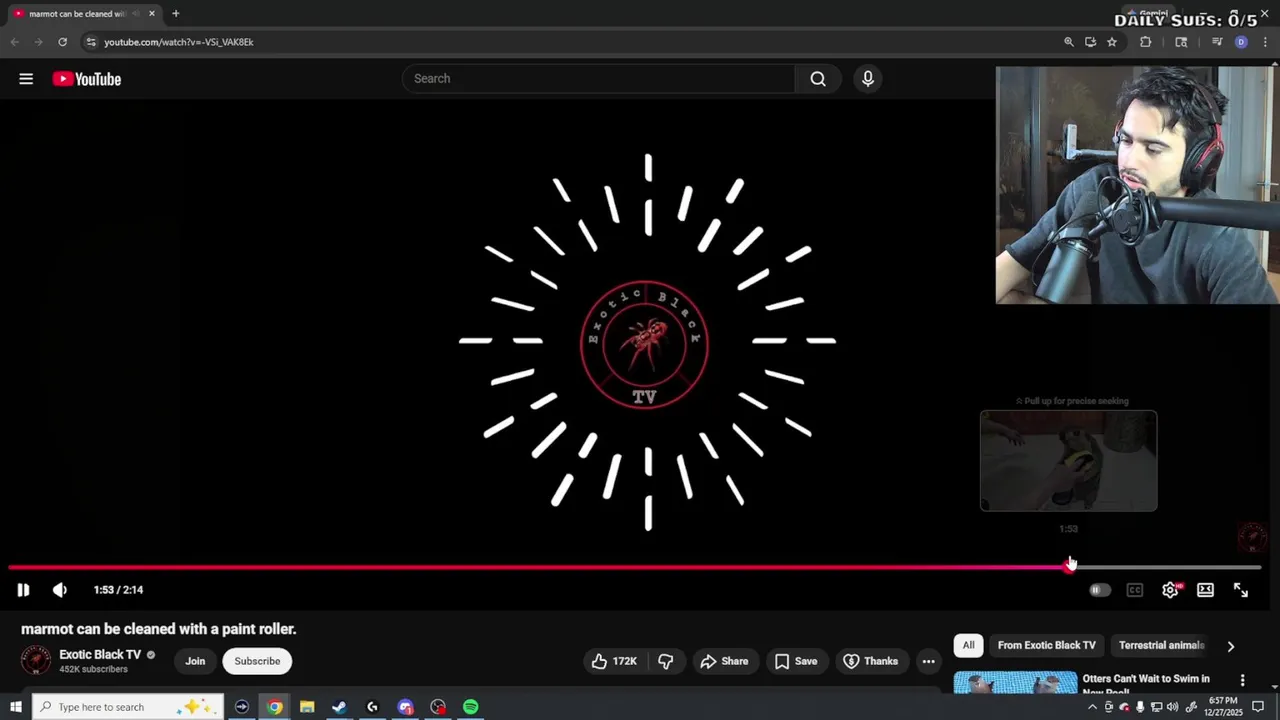Go to the YouTube home logo
Viewport: 1280px width, 720px height.
click(87, 79)
